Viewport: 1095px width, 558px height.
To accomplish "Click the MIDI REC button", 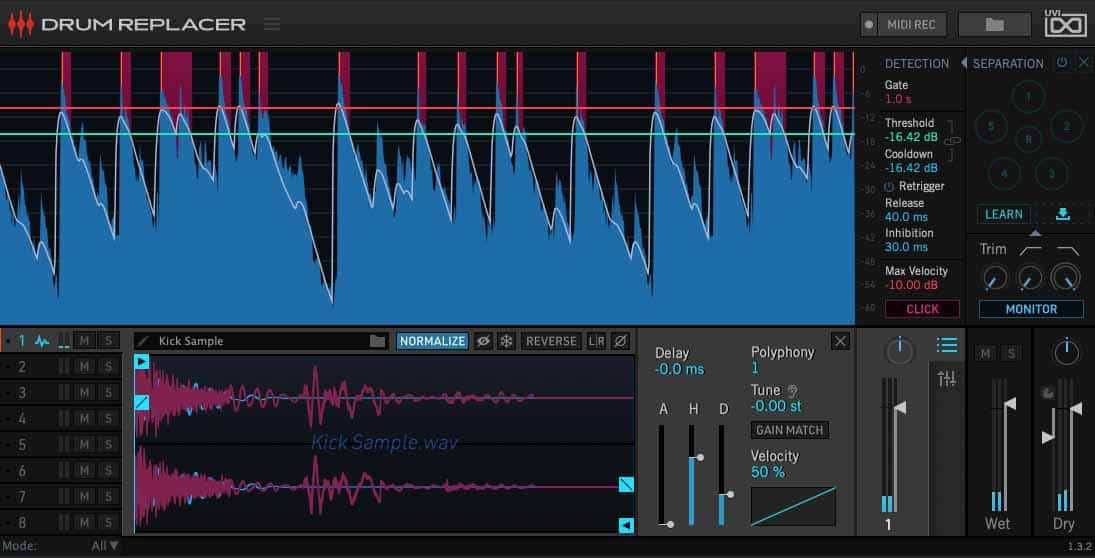I will point(911,24).
